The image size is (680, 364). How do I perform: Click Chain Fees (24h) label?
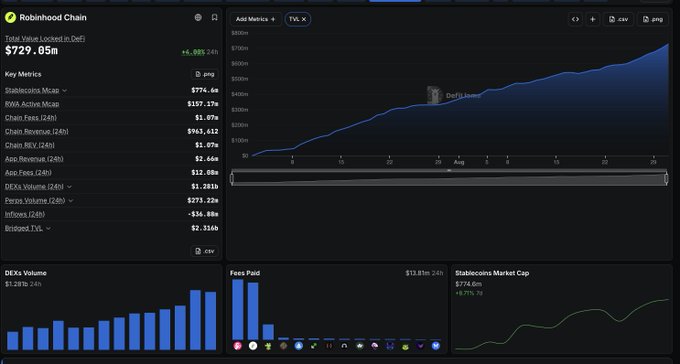tap(31, 118)
